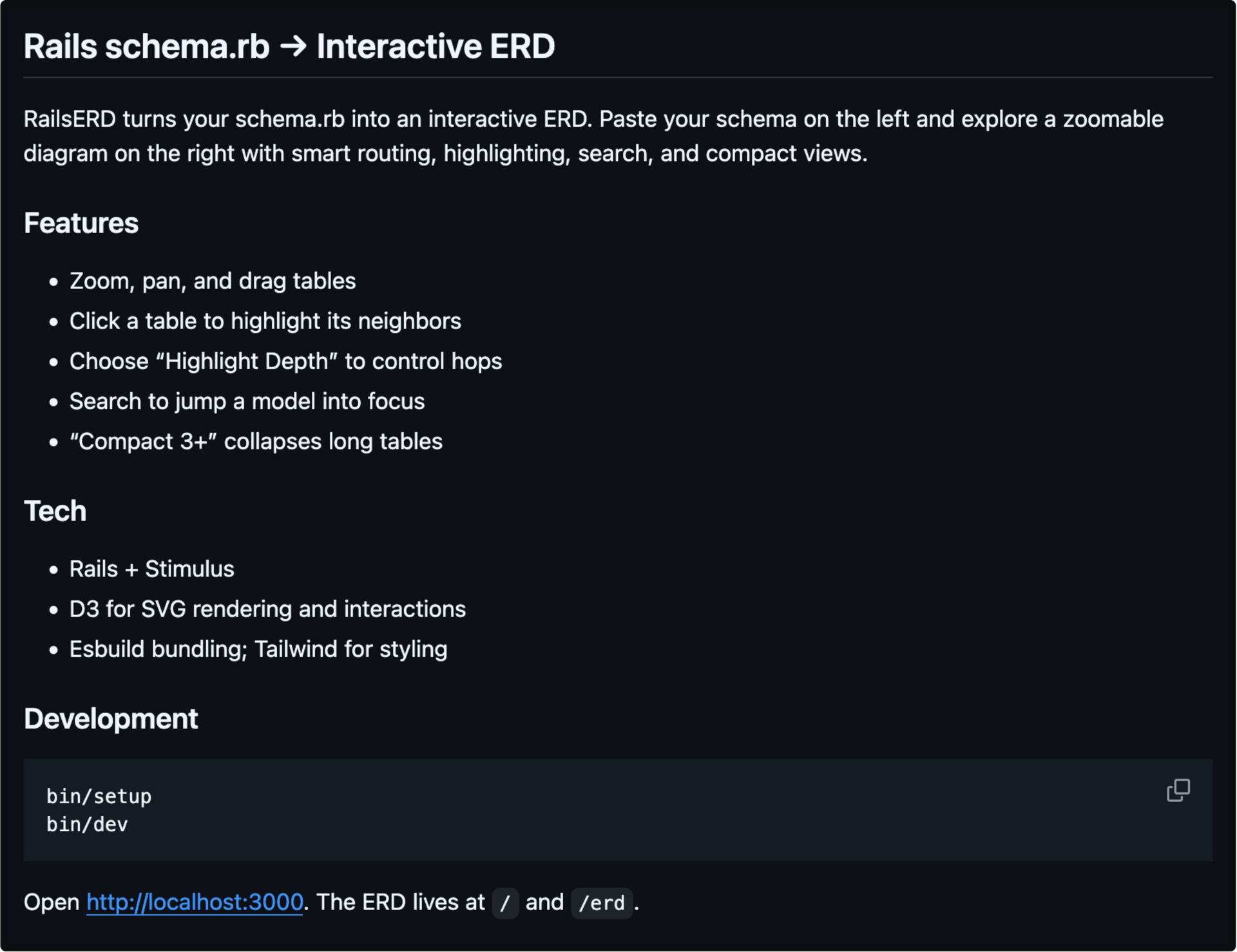The image size is (1237, 952).
Task: Click the 'Highlight Depth' bullet text
Action: tap(285, 361)
